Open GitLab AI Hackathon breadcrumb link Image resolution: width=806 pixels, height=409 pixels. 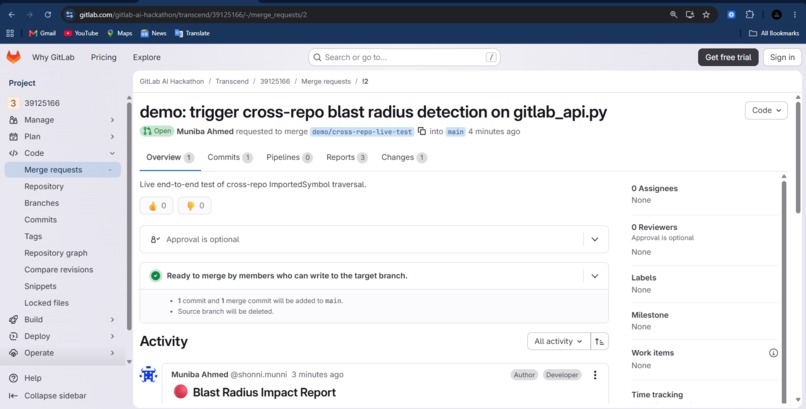[x=172, y=82]
